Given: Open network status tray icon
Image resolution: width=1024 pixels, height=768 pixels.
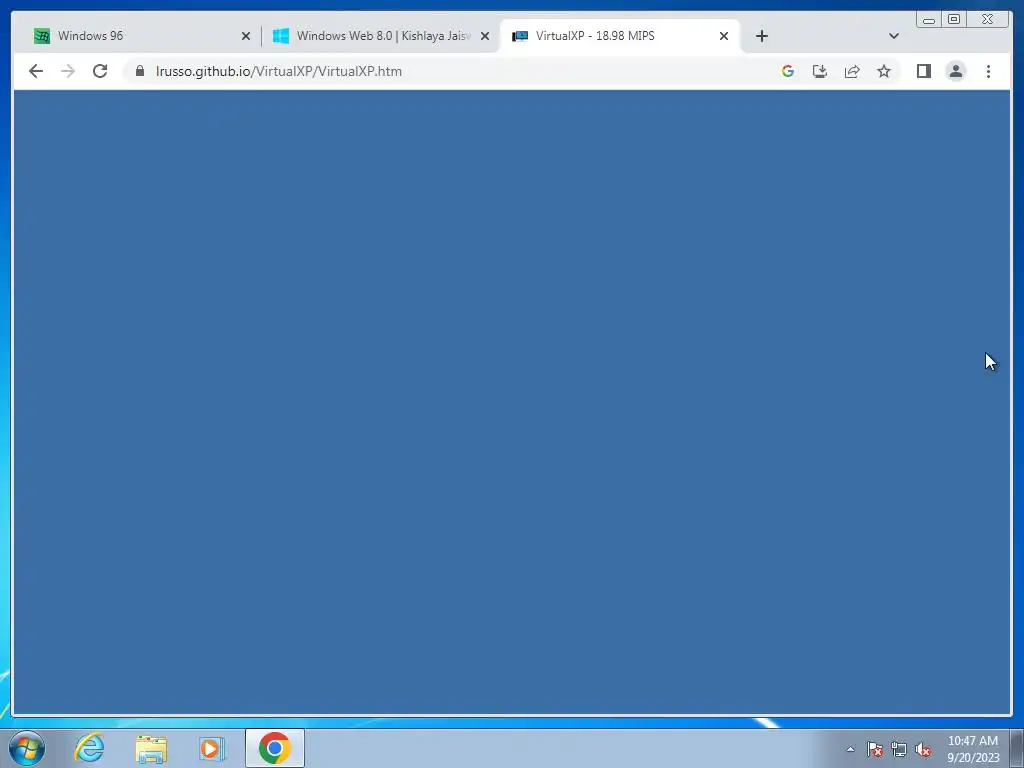Looking at the screenshot, I should coord(899,749).
